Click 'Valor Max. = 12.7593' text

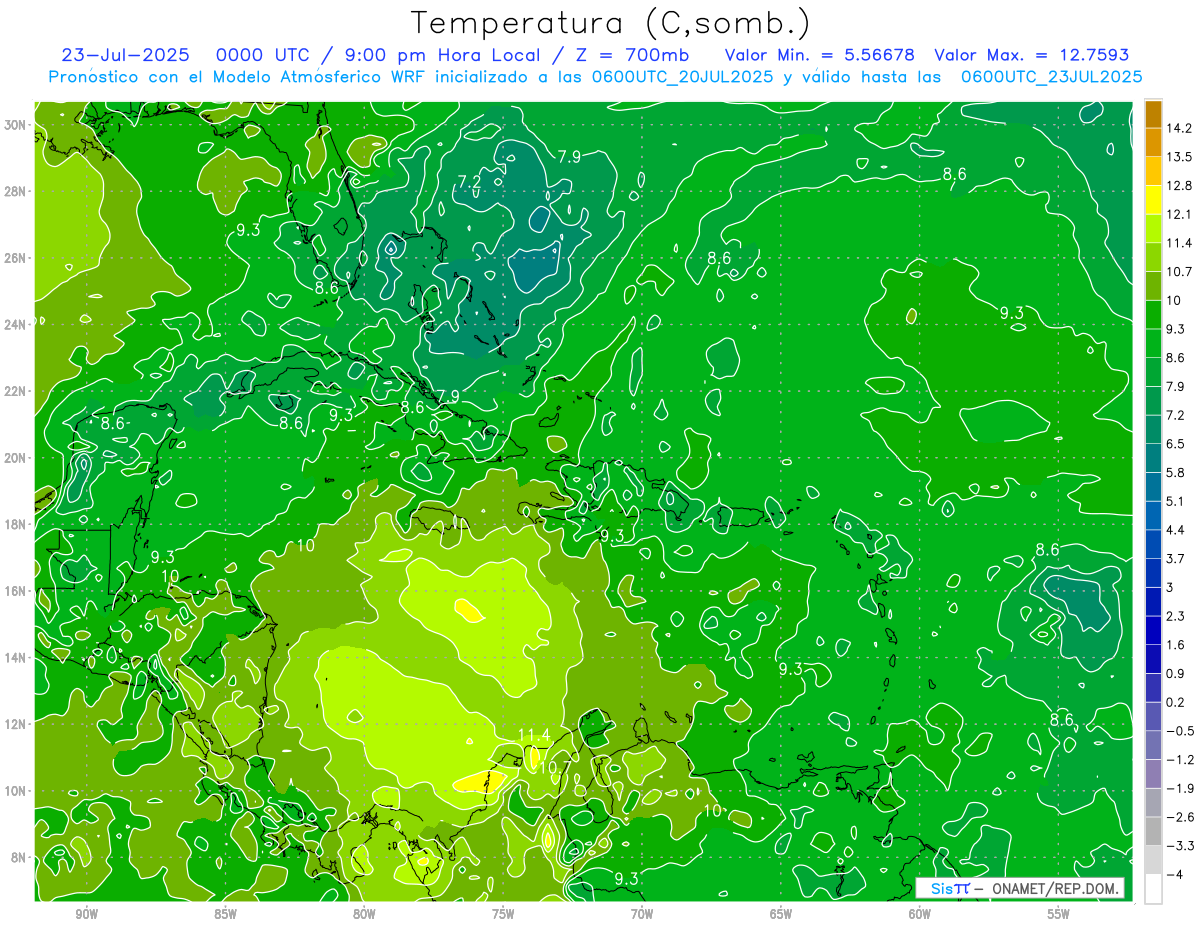1031,55
